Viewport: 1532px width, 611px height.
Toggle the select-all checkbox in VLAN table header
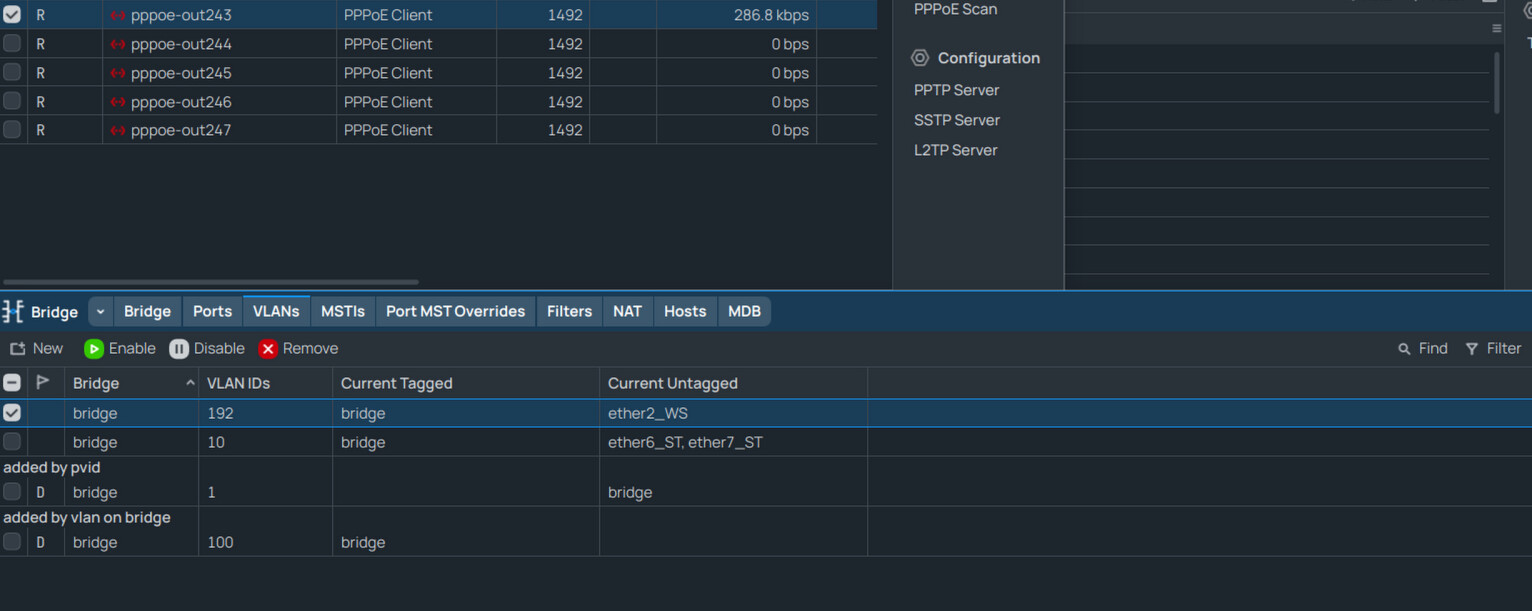point(12,383)
